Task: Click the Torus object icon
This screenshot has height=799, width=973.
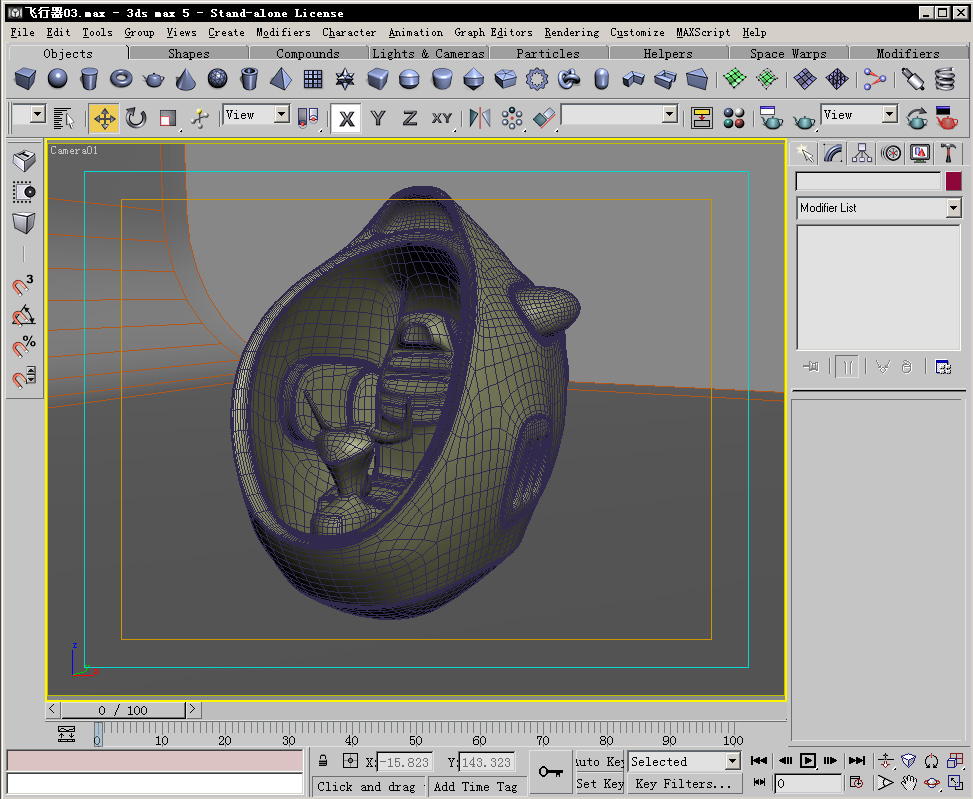Action: 121,79
